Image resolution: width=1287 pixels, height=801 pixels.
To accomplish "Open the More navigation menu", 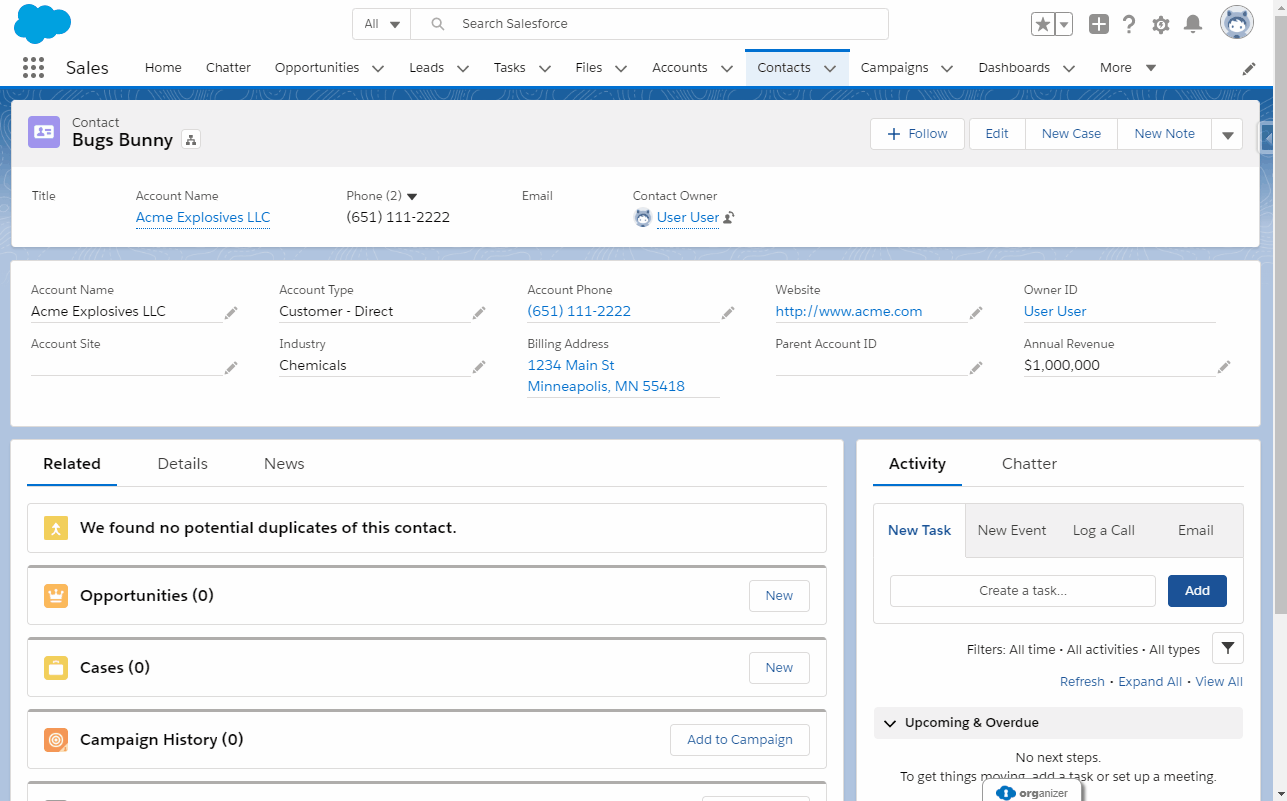I will click(1128, 68).
